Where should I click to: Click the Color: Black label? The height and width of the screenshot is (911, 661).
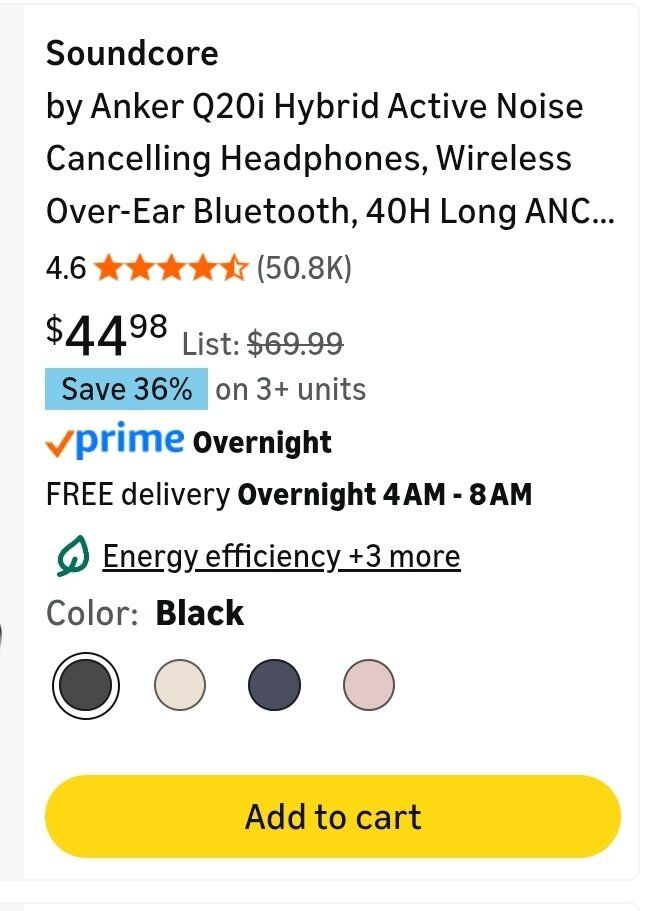click(145, 613)
